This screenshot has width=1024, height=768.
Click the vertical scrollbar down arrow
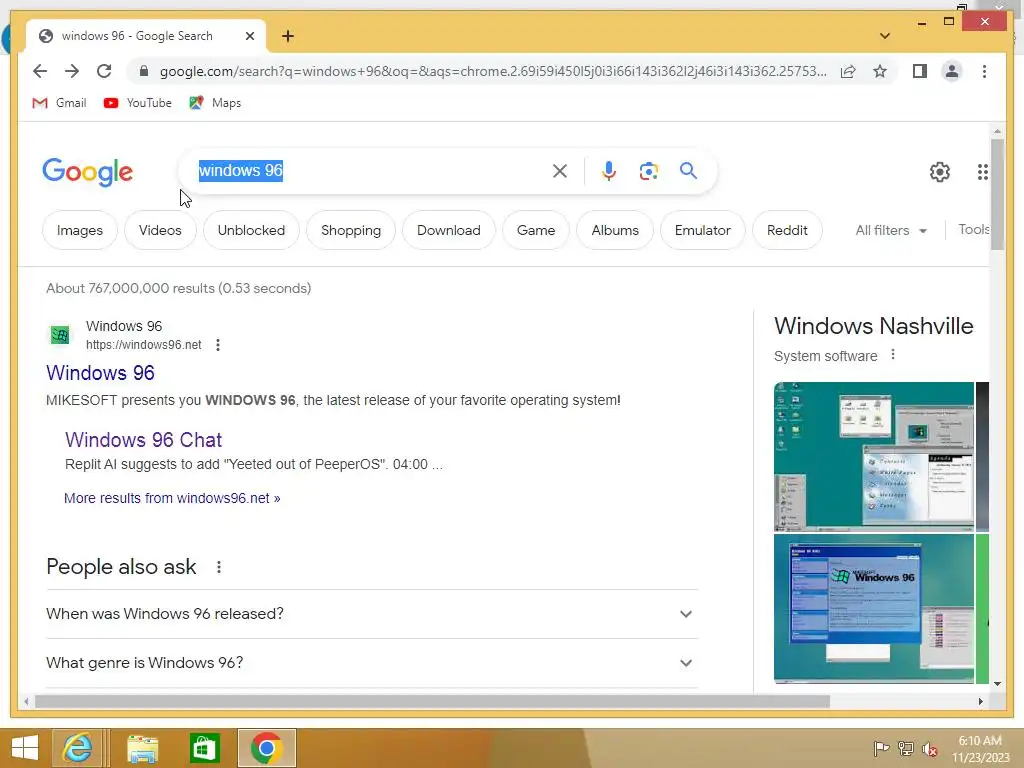(x=997, y=684)
